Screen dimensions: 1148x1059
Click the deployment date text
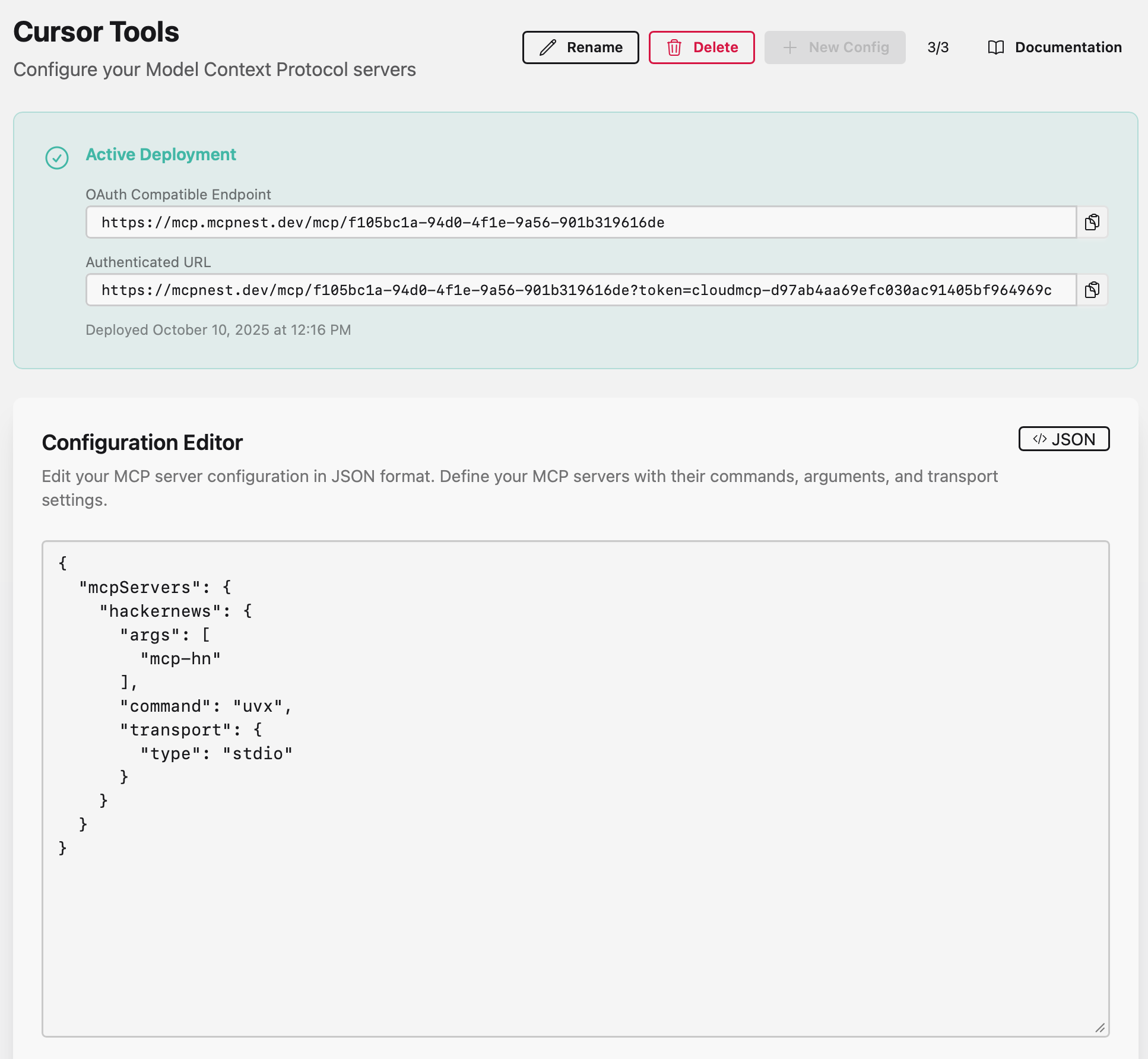(x=218, y=330)
